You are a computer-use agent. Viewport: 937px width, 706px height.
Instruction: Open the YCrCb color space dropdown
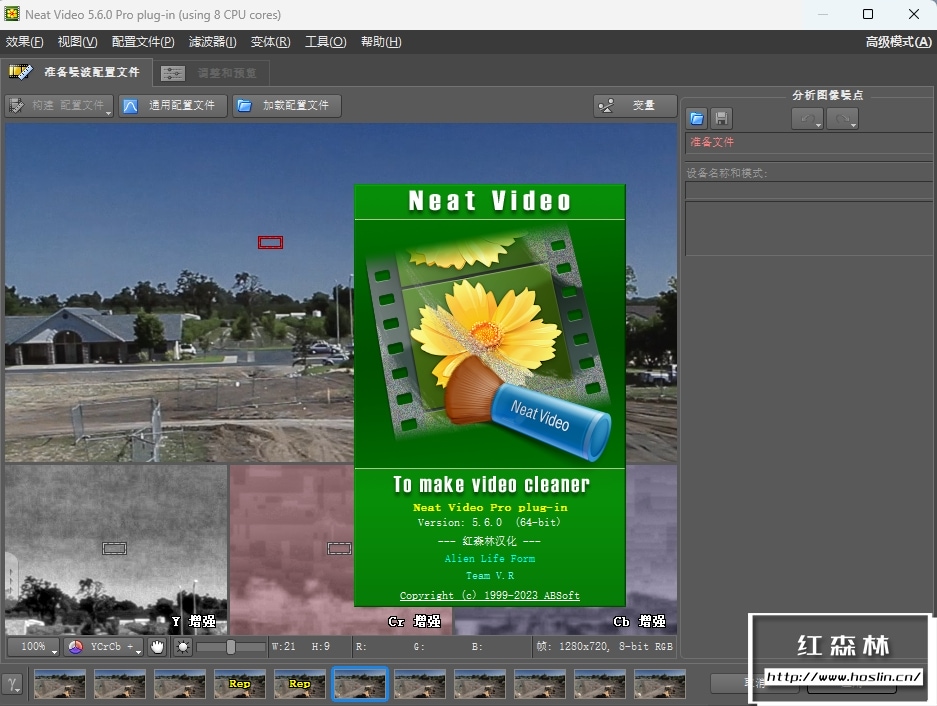[104, 647]
